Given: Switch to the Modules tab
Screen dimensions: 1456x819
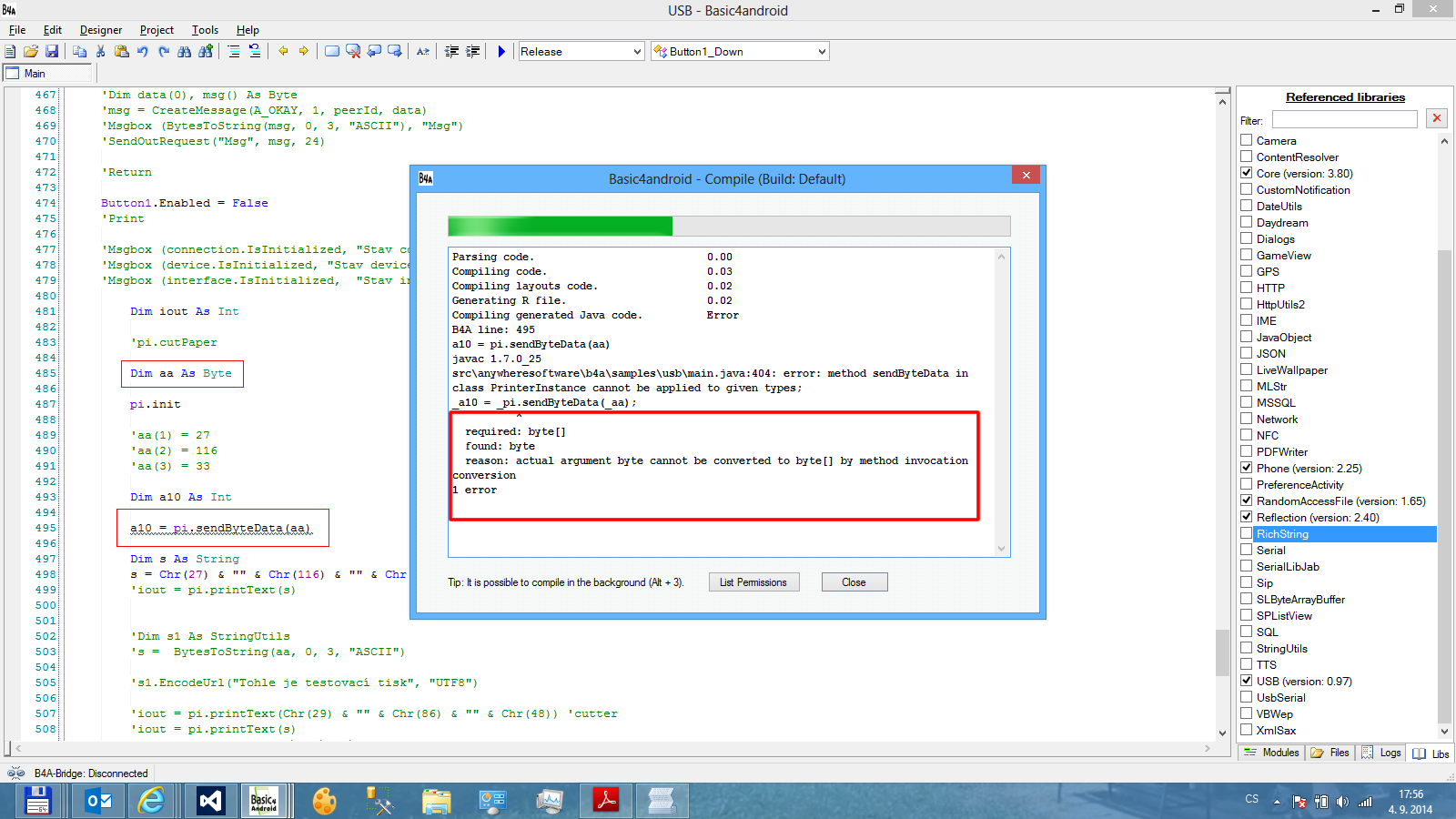Looking at the screenshot, I should (x=1272, y=753).
